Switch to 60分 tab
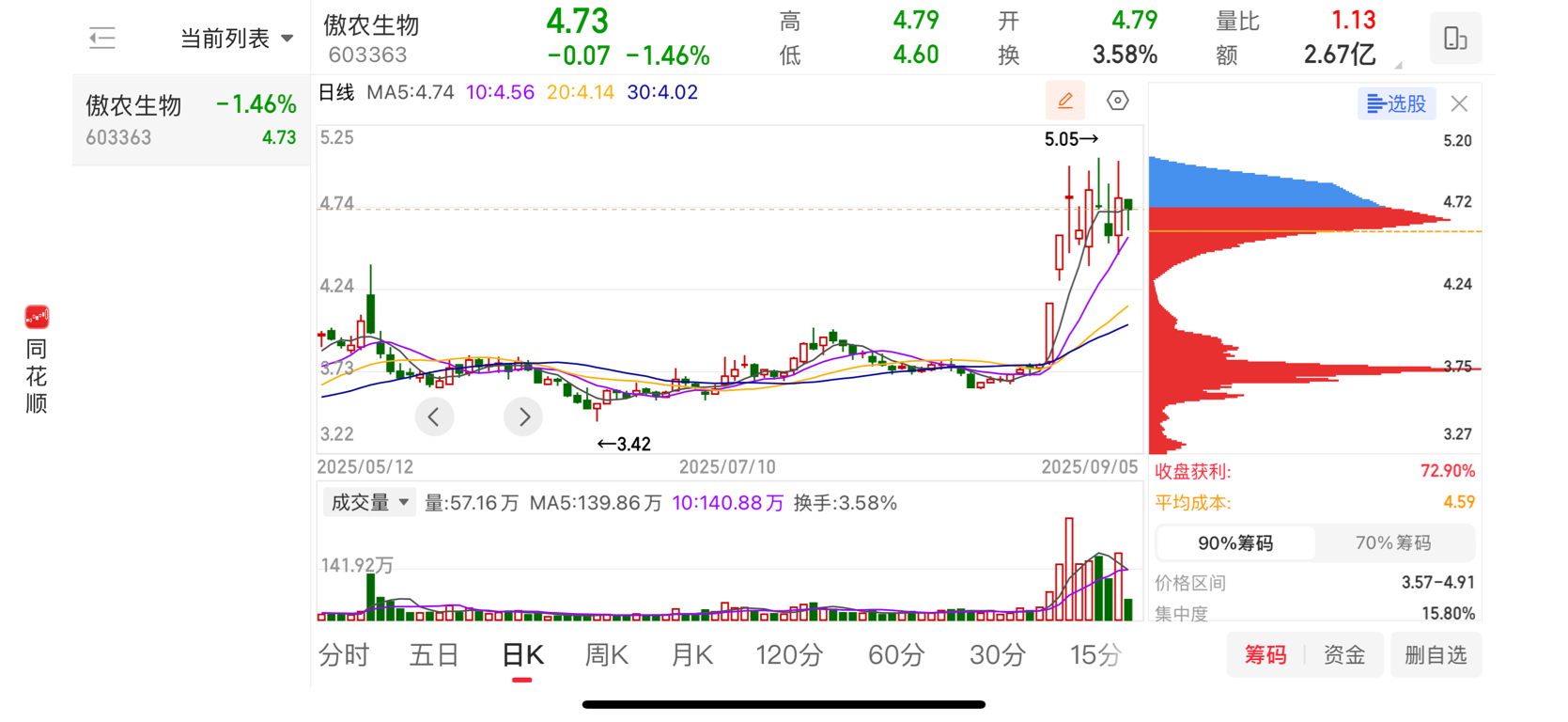The width and height of the screenshot is (1568, 722). [x=896, y=655]
